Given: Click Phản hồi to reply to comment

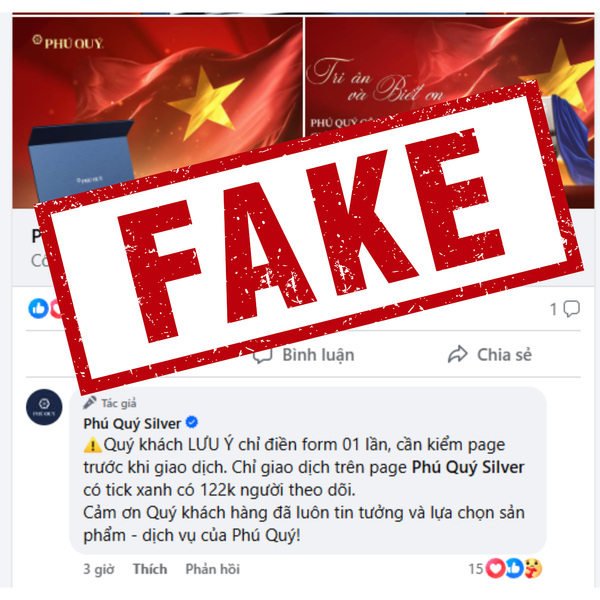Looking at the screenshot, I should click(213, 569).
